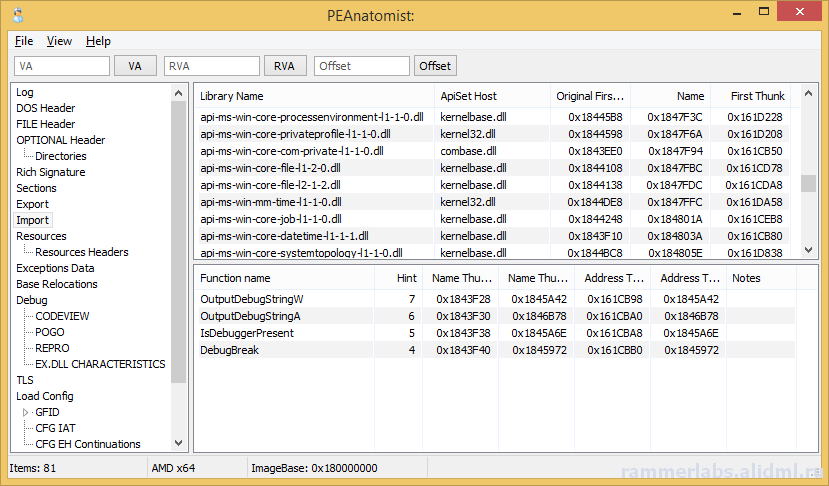The image size is (829, 486).
Task: Select the api-ms-win-core-job-l1-1-0.dll row
Action: (x=496, y=219)
